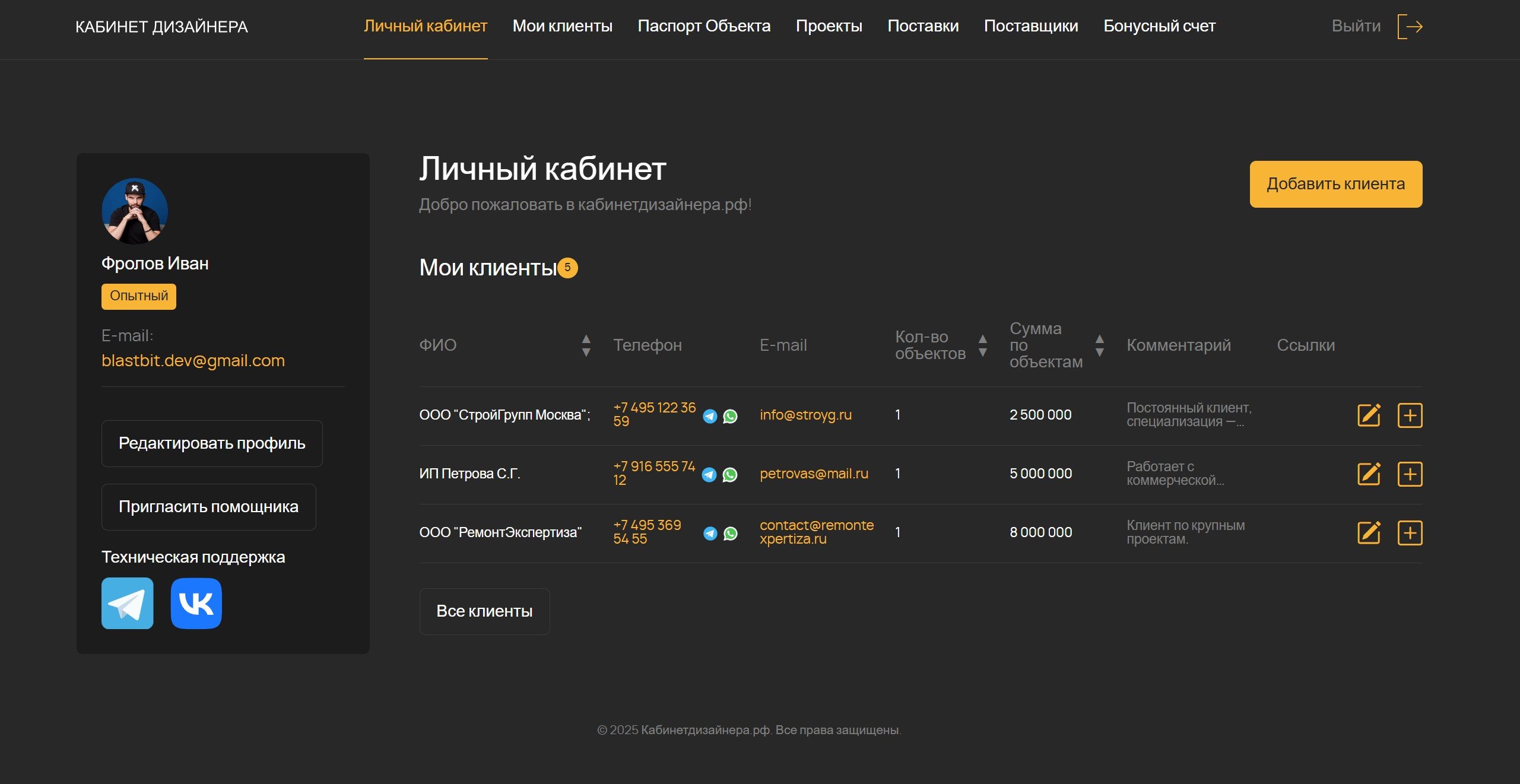Click Все клиенты button
Viewport: 1520px width, 784px height.
[x=484, y=611]
